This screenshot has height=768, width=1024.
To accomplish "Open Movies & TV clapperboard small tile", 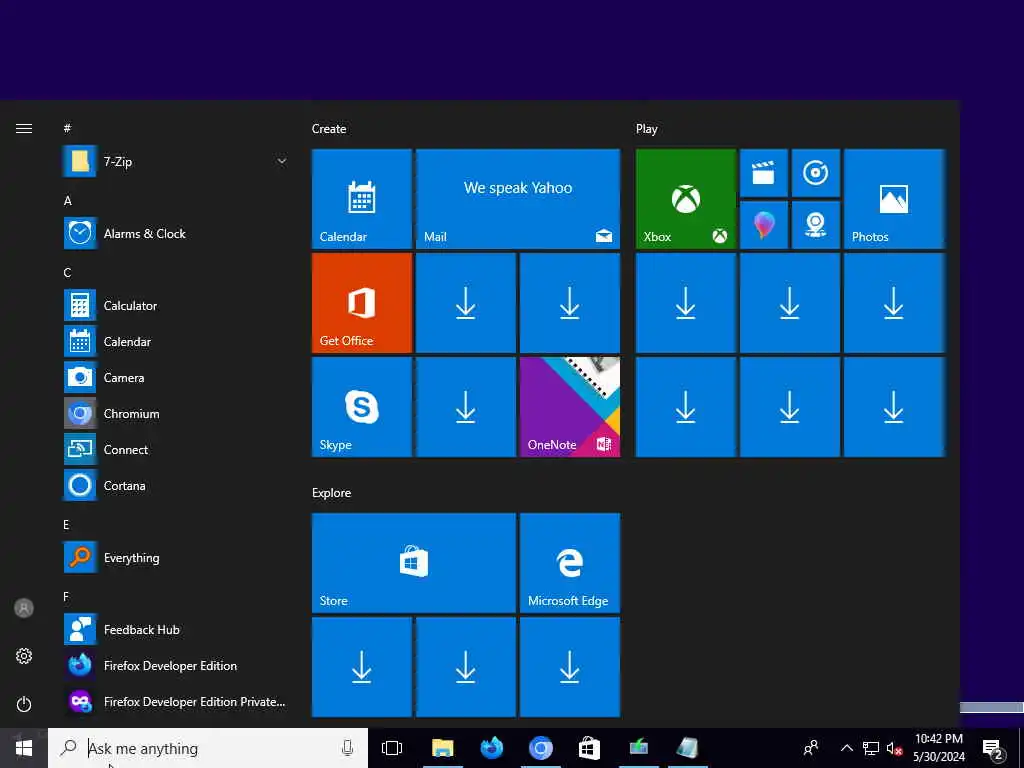I will coord(763,173).
